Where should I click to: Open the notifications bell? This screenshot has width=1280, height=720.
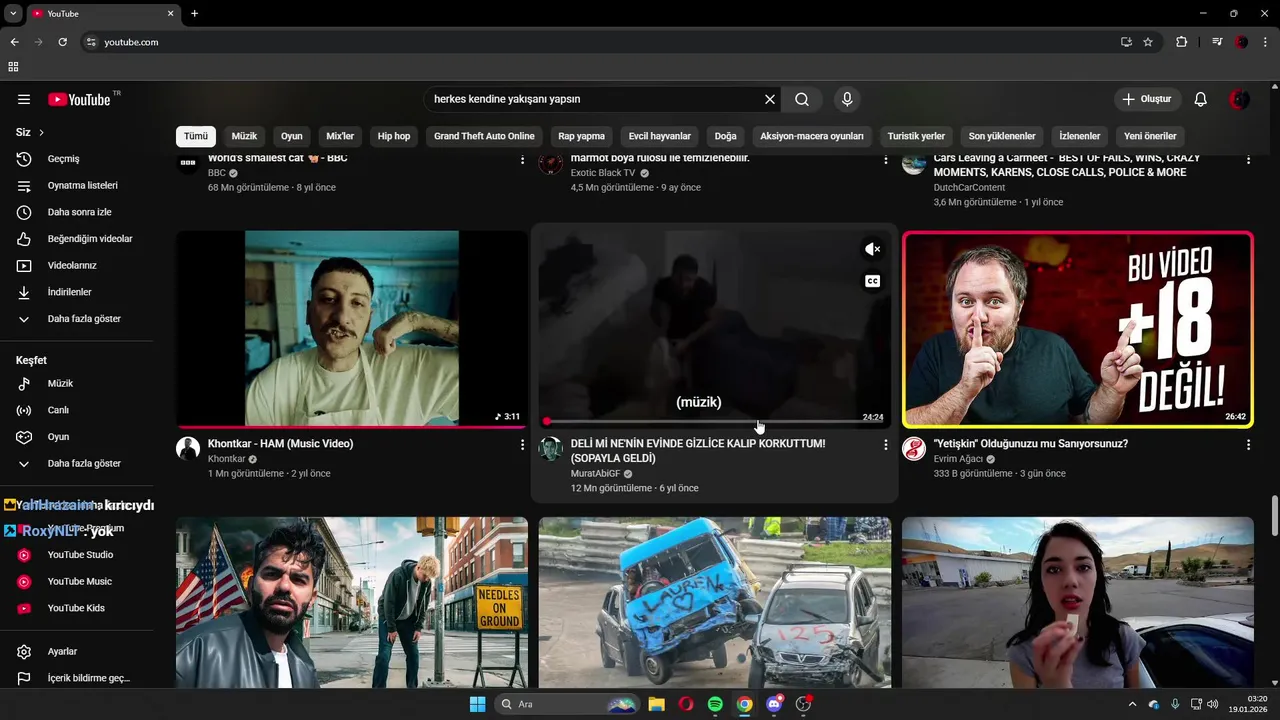[x=1201, y=99]
